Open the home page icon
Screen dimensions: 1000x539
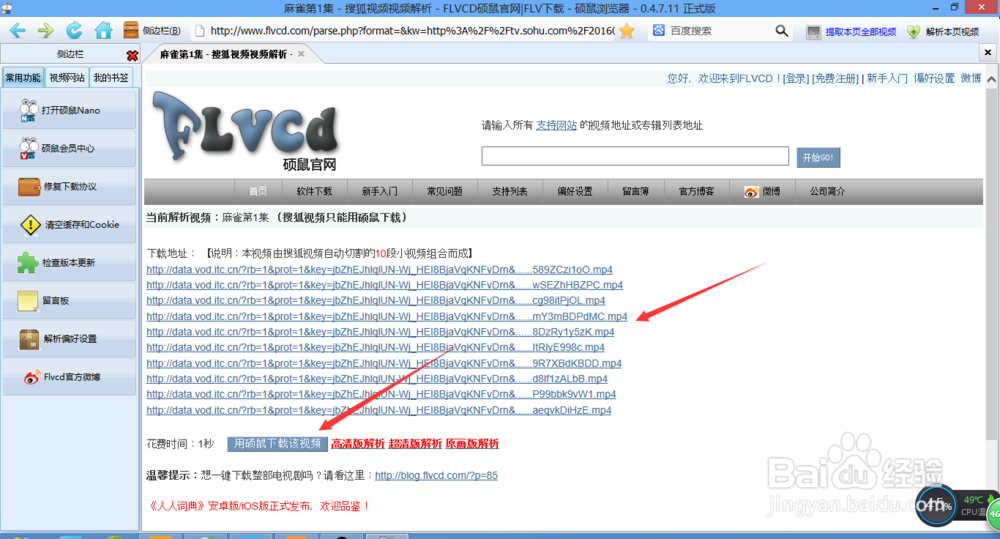coord(103,31)
